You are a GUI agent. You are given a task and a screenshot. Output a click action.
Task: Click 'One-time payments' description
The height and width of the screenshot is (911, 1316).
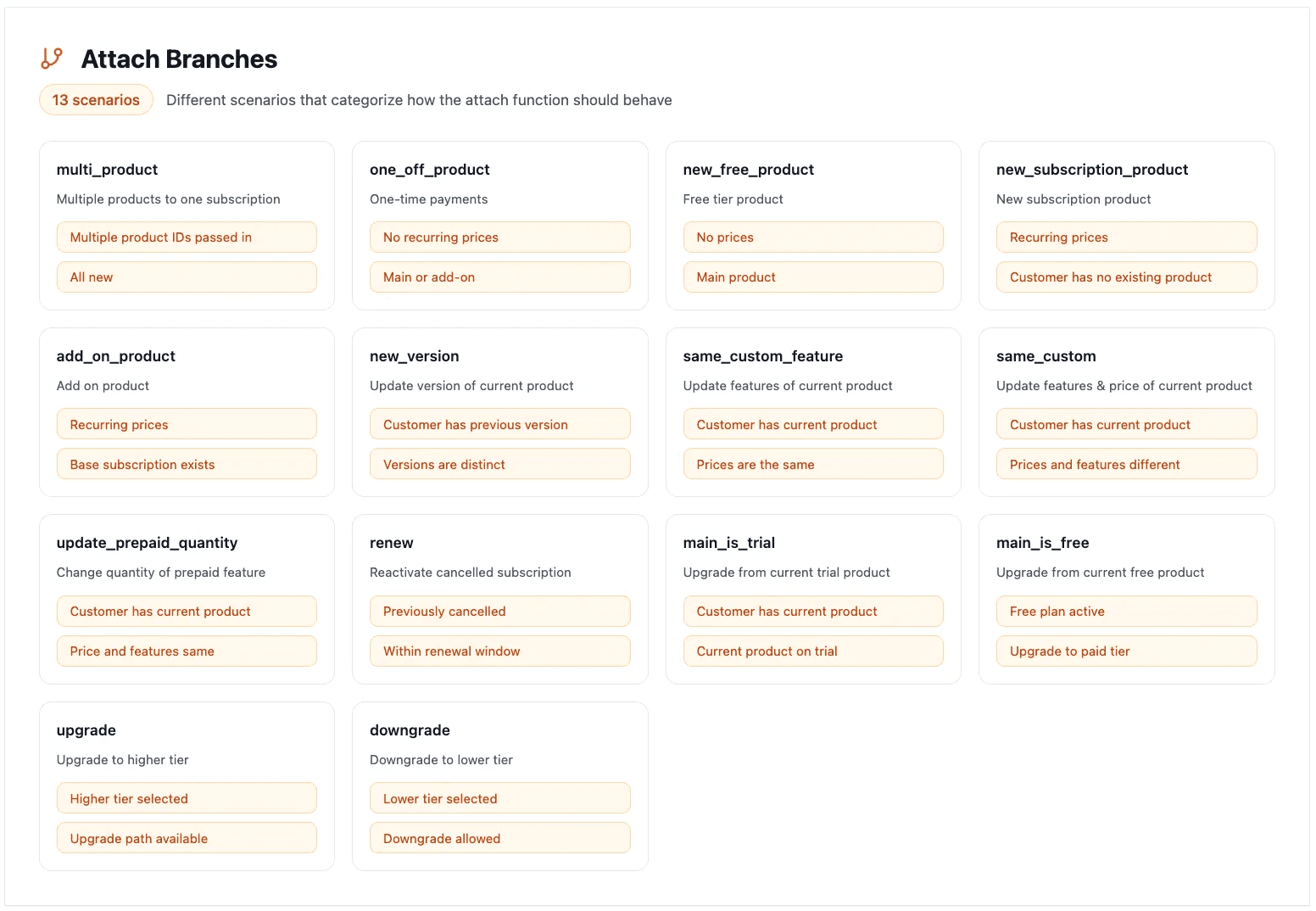point(429,199)
